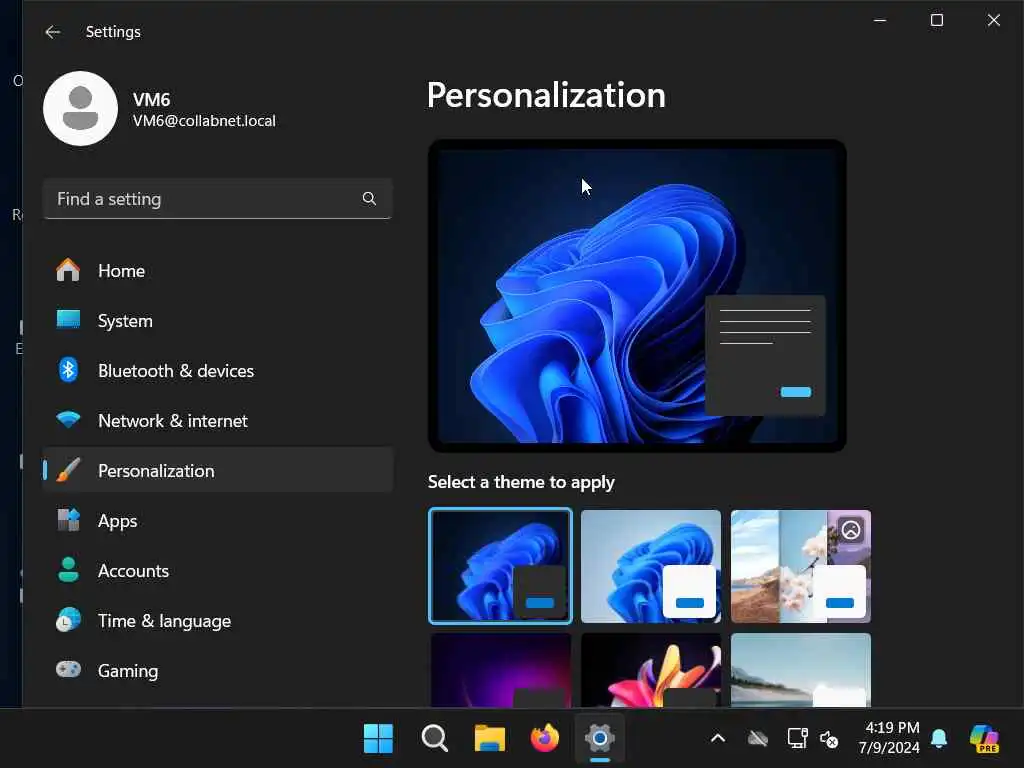1024x768 pixels.
Task: Launch Firefox from taskbar
Action: 545,739
